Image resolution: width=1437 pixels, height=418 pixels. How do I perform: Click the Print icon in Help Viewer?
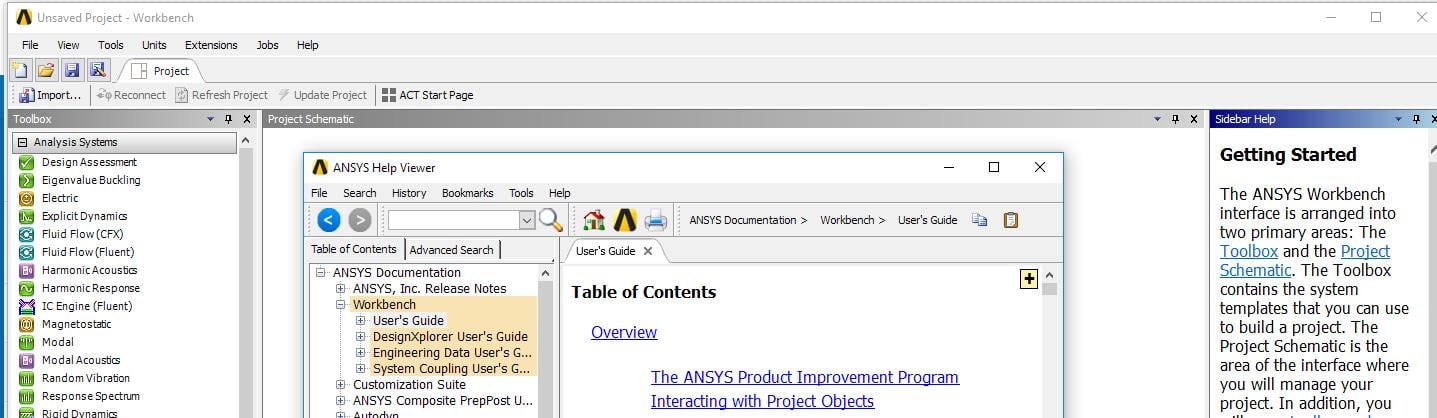[655, 220]
